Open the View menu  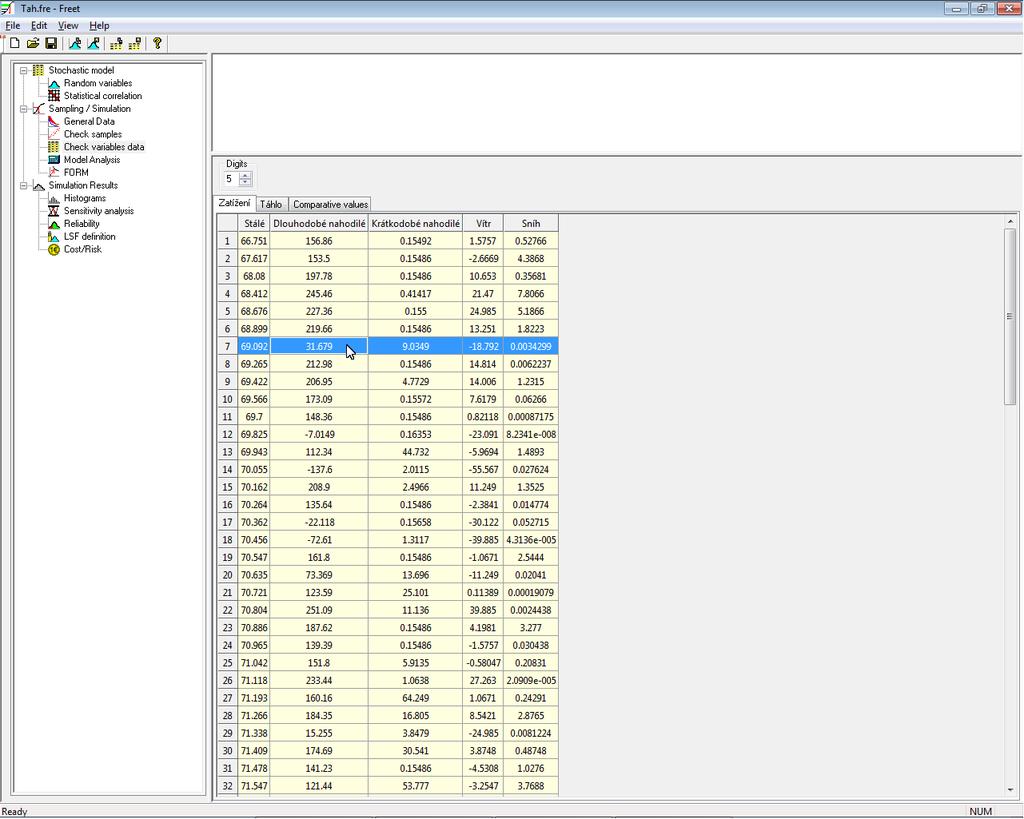68,25
